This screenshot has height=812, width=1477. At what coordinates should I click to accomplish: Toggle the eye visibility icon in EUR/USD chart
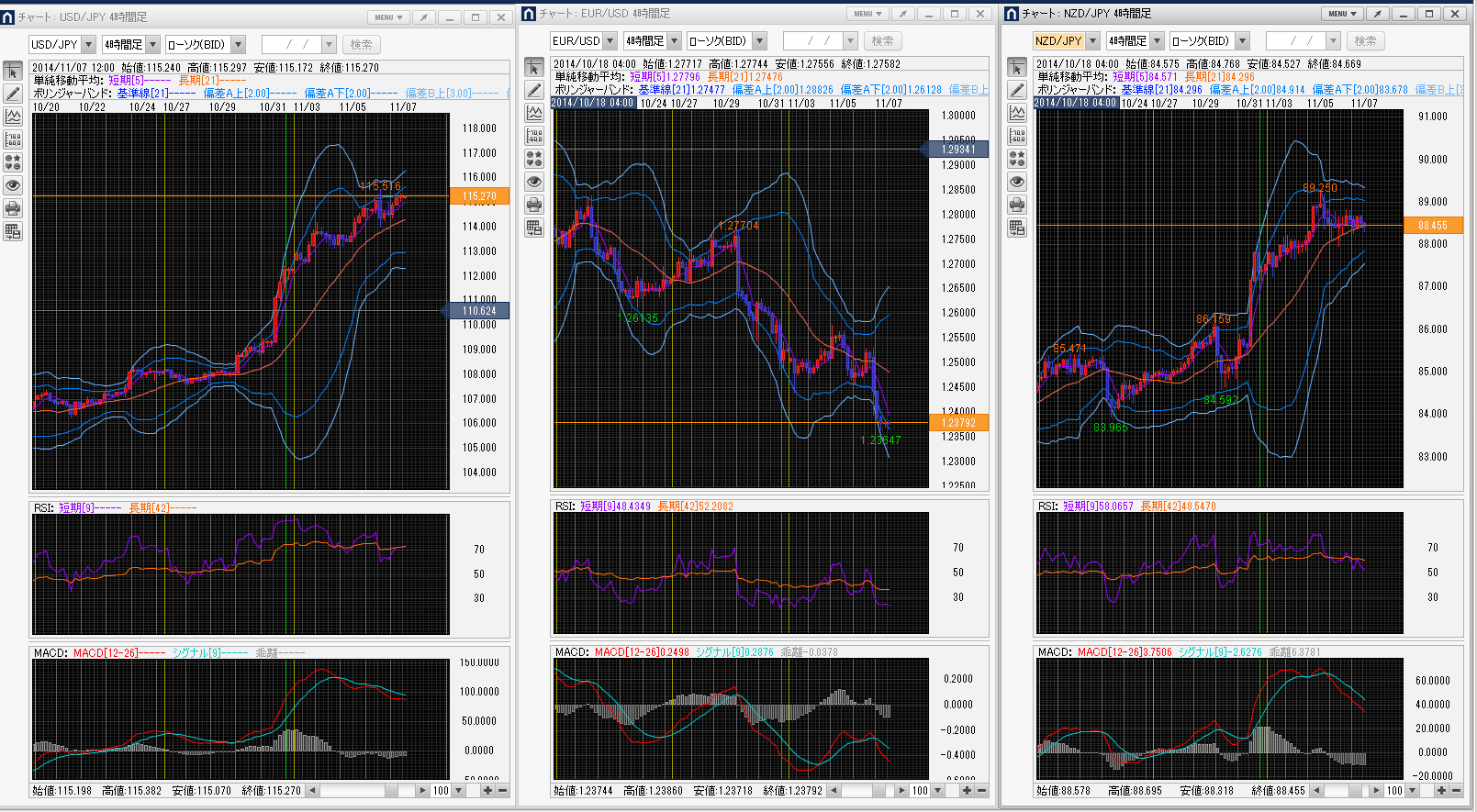[x=534, y=182]
